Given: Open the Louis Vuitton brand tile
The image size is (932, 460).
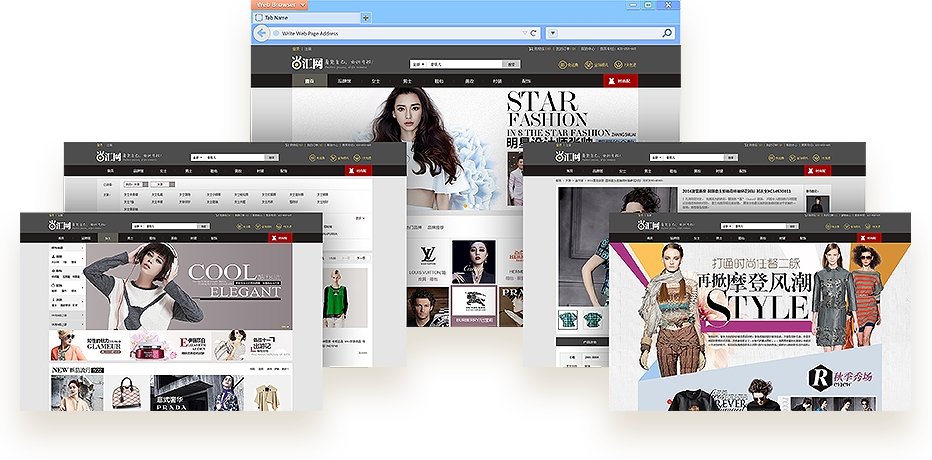Looking at the screenshot, I should click(427, 261).
